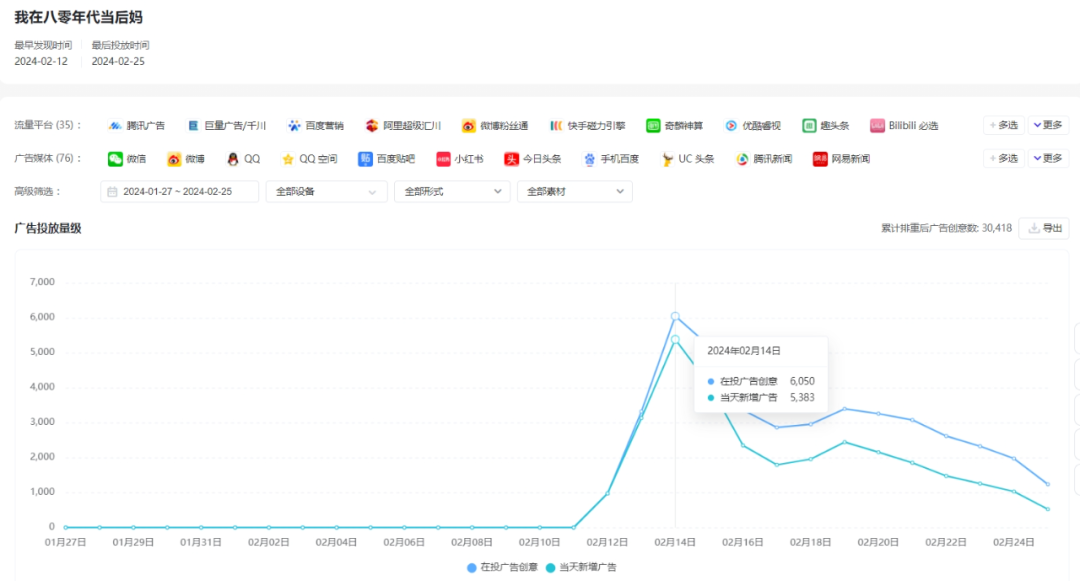Choose the 微博粉丝通 platform icon

click(x=469, y=126)
